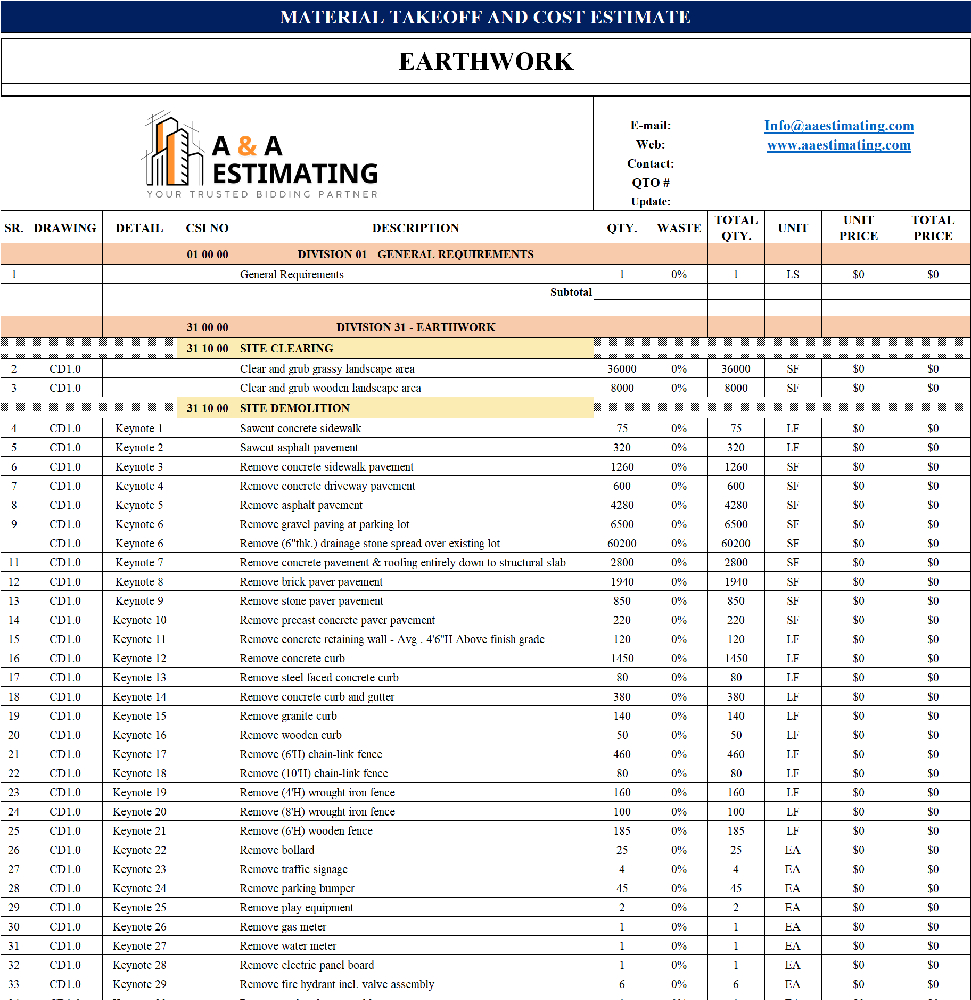
Task: Select the Subtotal label cell
Action: (x=570, y=293)
